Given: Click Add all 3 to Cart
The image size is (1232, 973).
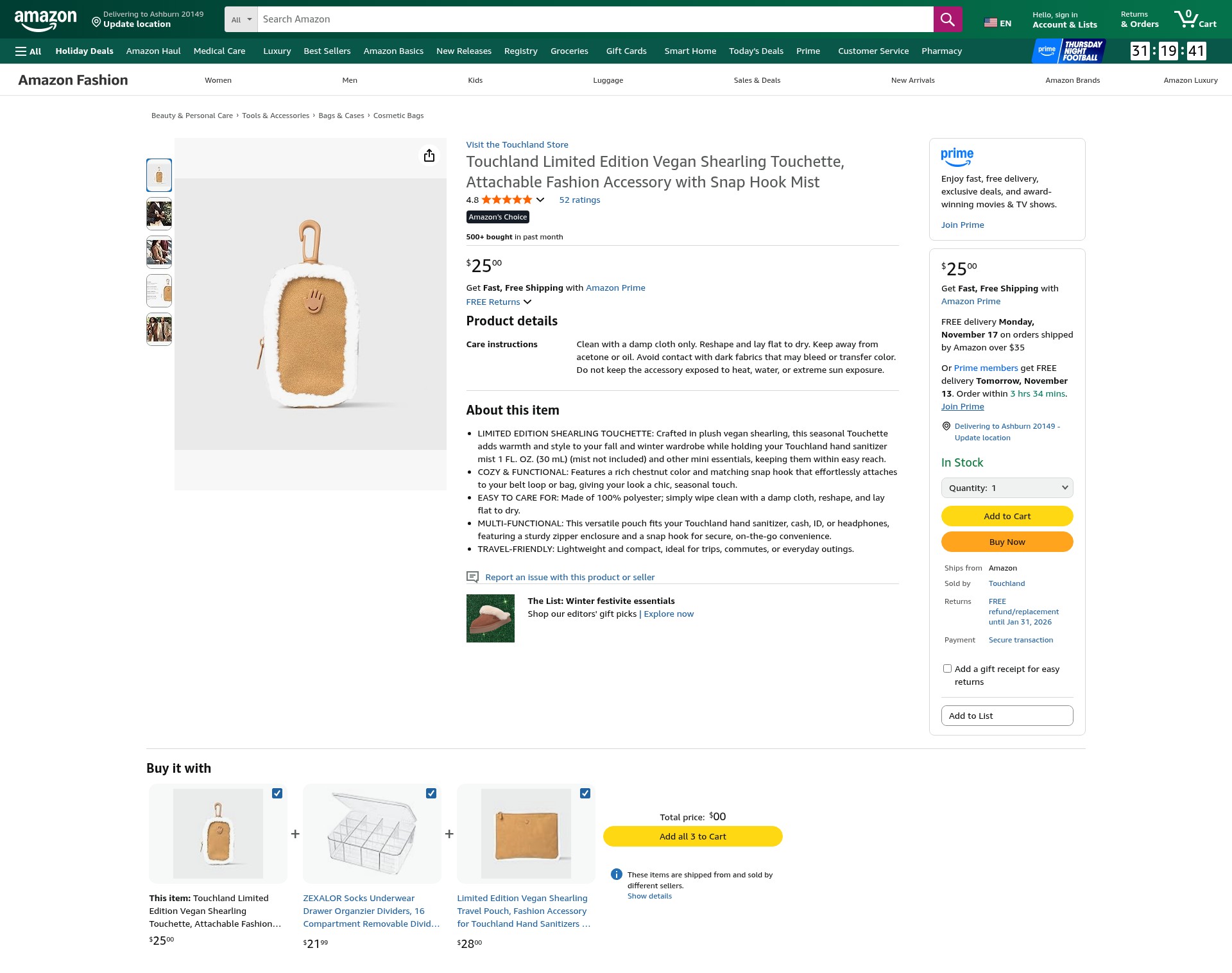Looking at the screenshot, I should (x=693, y=836).
